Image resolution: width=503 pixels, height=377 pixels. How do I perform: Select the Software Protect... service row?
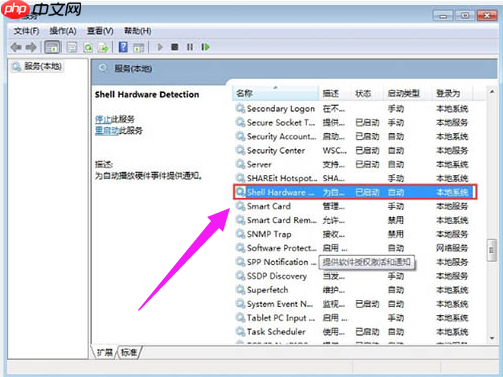[353, 248]
